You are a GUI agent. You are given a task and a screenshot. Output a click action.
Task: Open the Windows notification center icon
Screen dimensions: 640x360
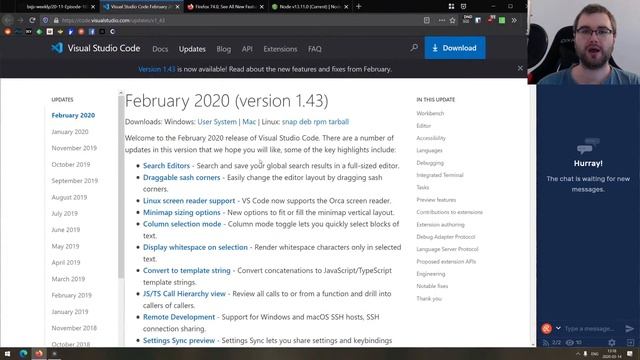point(630,353)
